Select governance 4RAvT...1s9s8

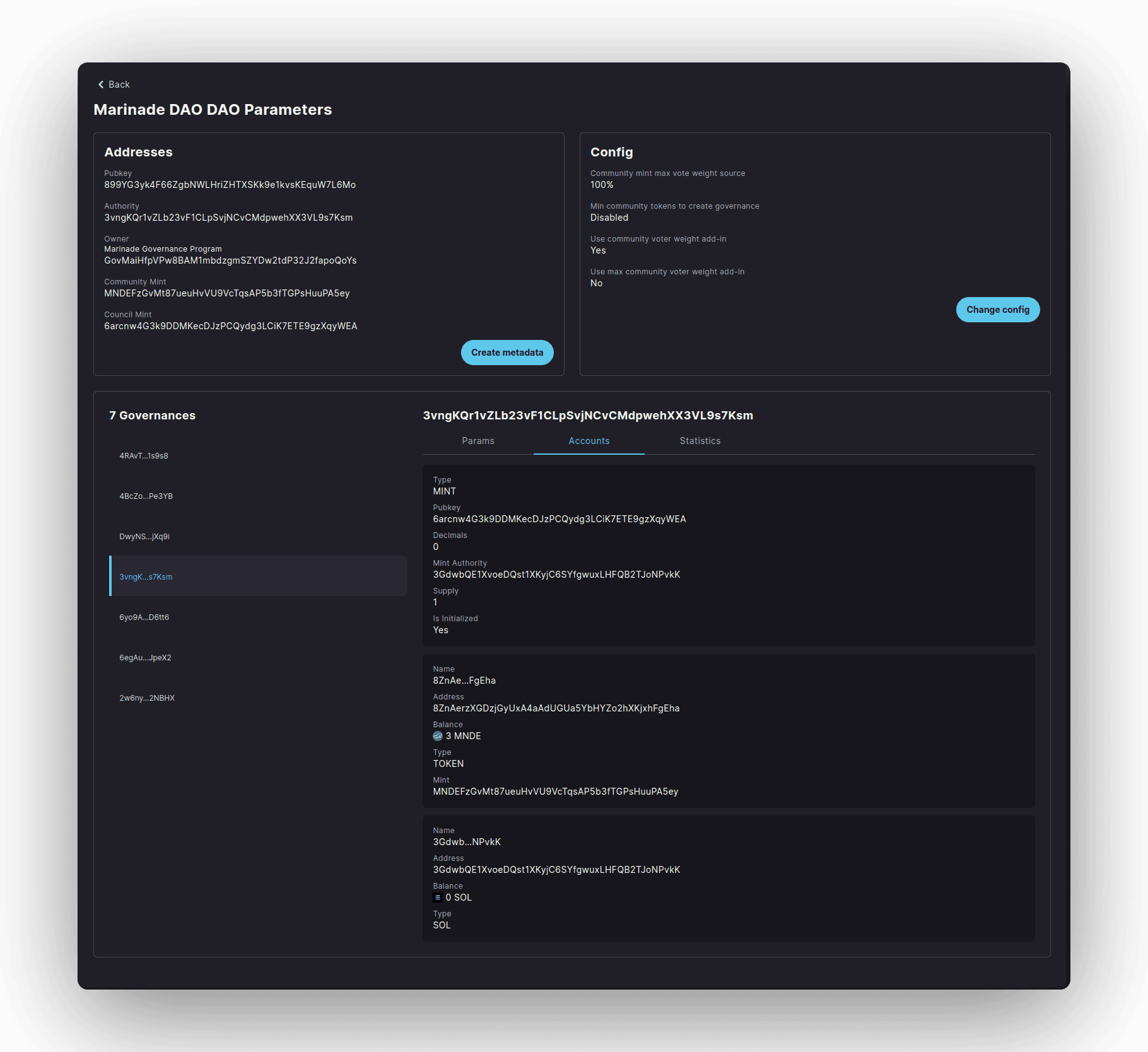point(258,456)
